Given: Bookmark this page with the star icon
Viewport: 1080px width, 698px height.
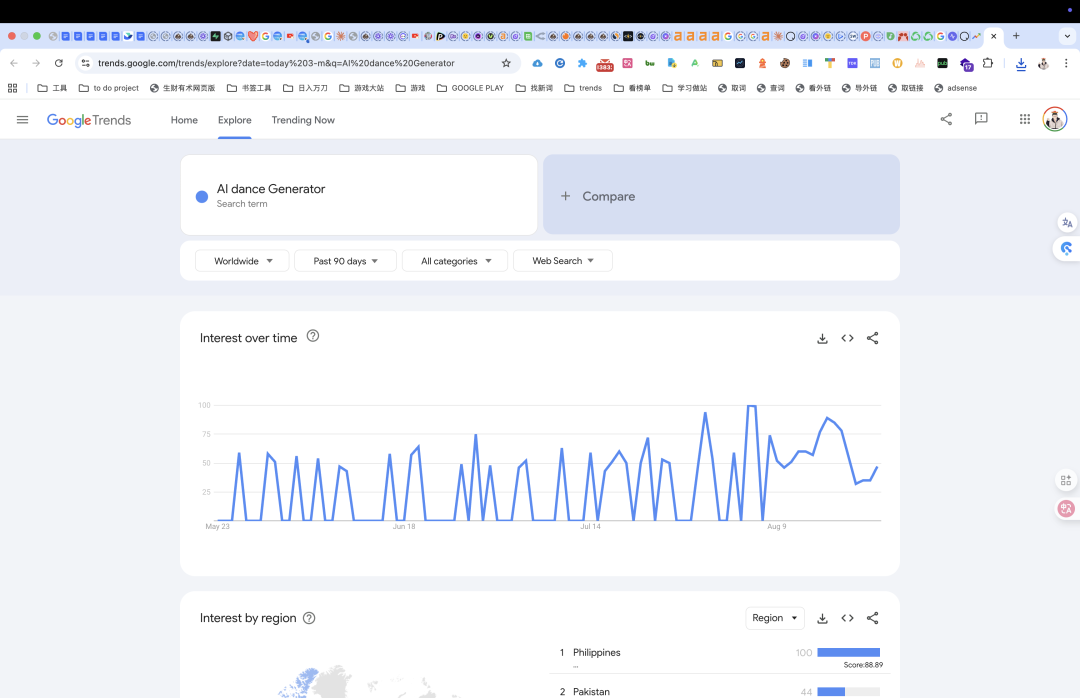Looking at the screenshot, I should (506, 63).
